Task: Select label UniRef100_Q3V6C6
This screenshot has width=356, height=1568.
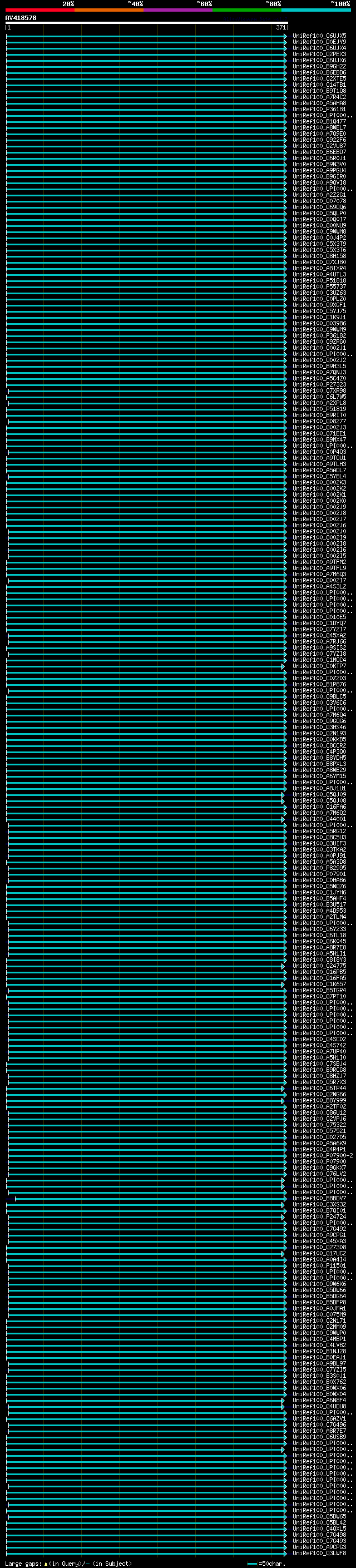Action: (x=319, y=703)
